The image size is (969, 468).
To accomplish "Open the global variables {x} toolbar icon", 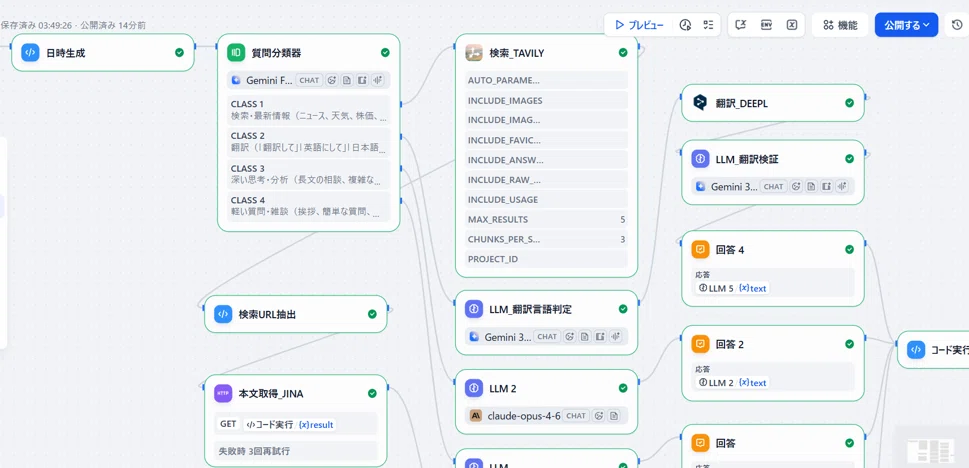I will click(792, 25).
